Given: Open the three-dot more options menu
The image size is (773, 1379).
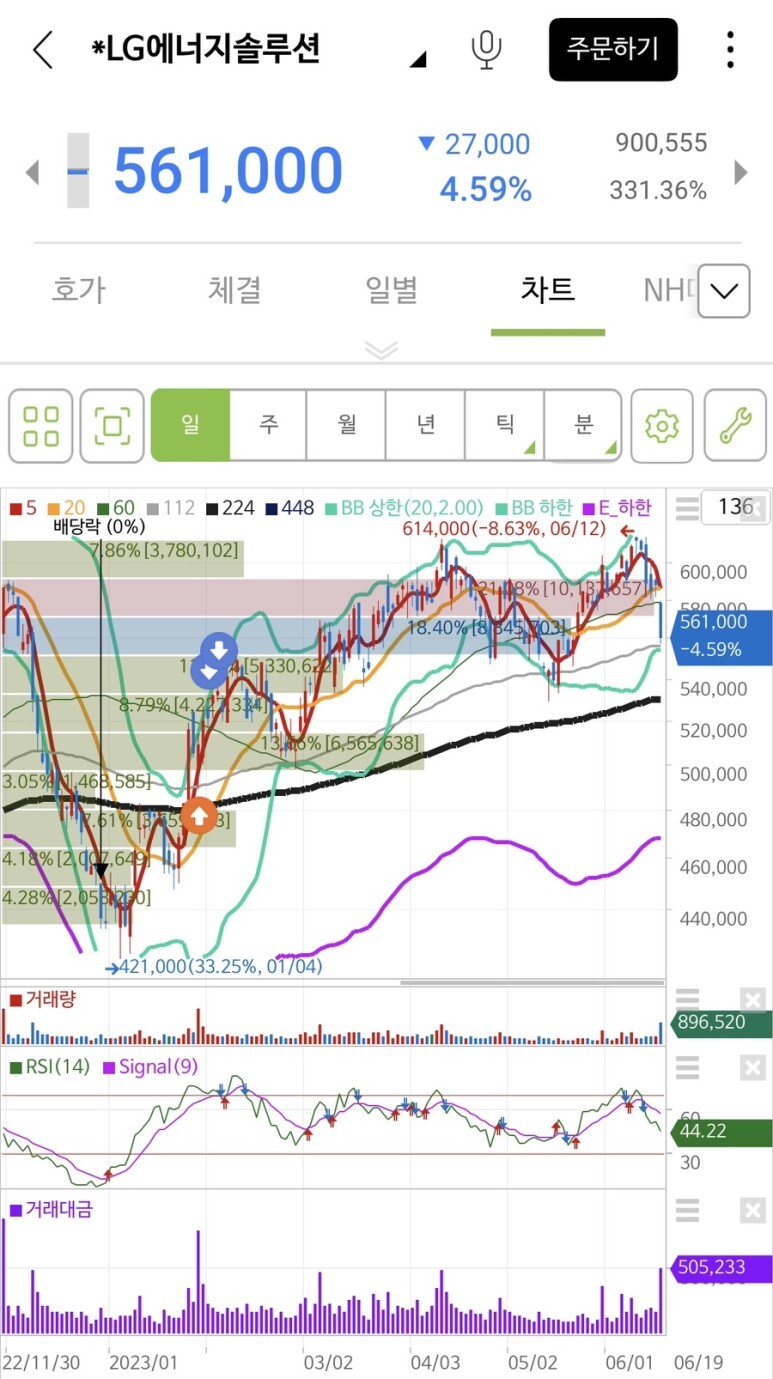Looking at the screenshot, I should (731, 49).
